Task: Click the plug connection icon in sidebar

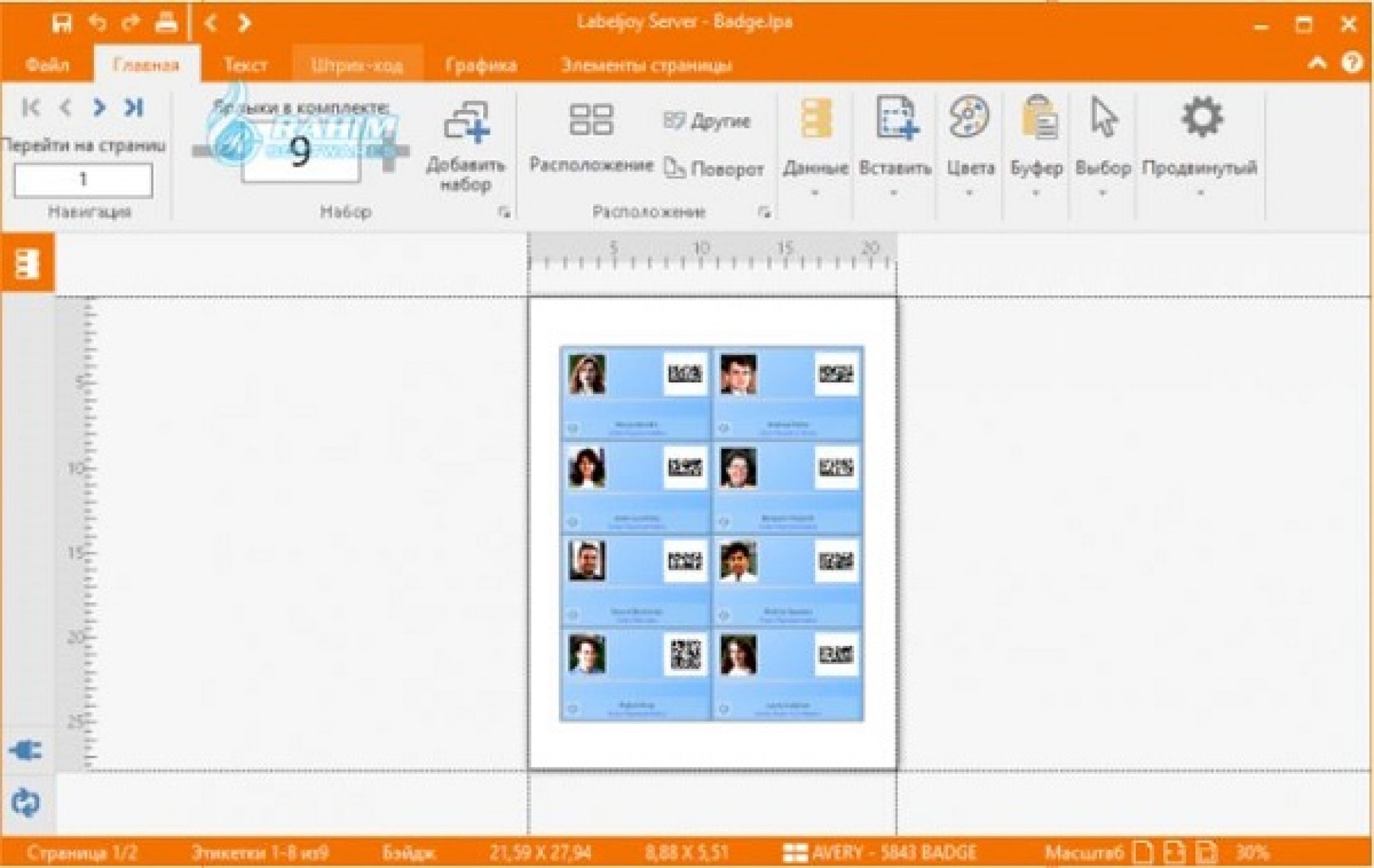Action: (25, 751)
